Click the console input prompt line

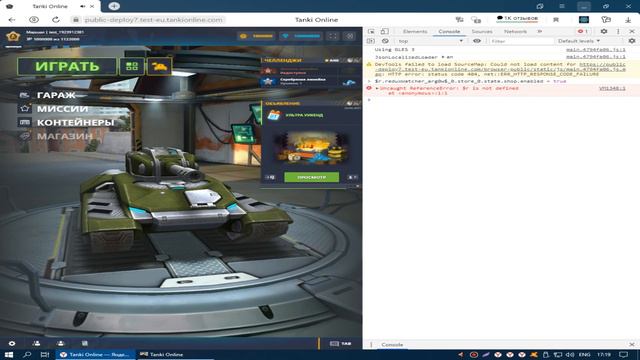(x=501, y=100)
